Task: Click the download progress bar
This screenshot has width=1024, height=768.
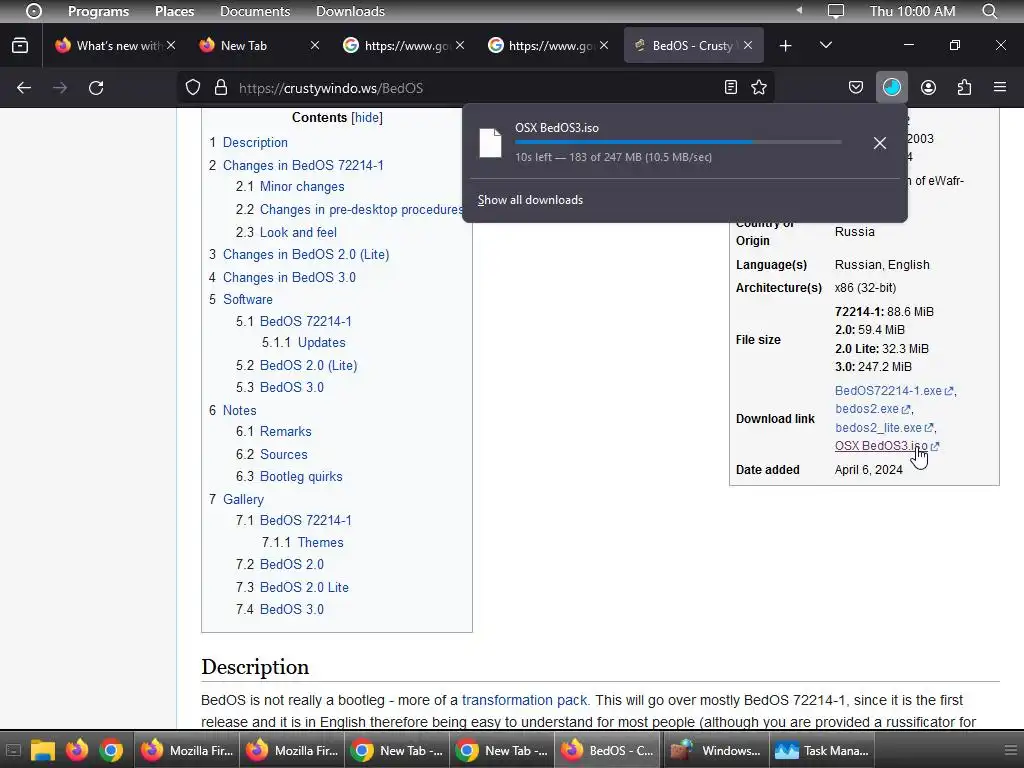Action: 678,142
